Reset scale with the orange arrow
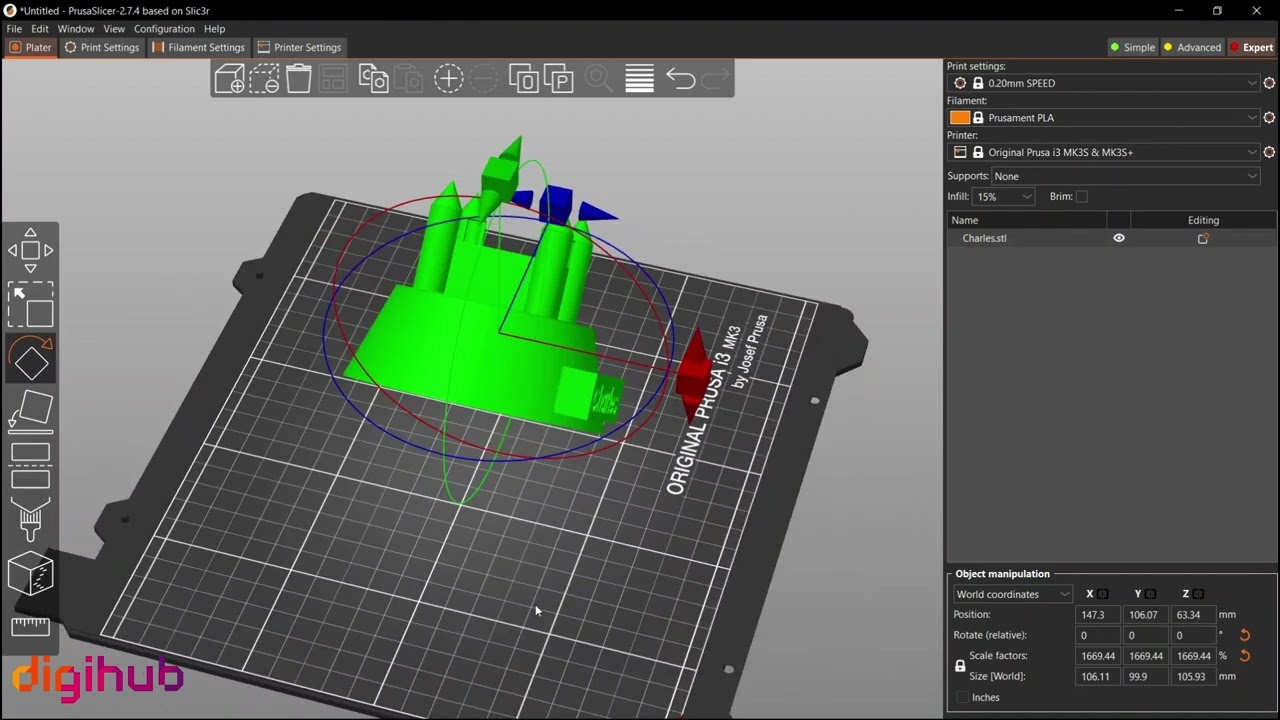This screenshot has width=1280, height=720. (x=1245, y=656)
